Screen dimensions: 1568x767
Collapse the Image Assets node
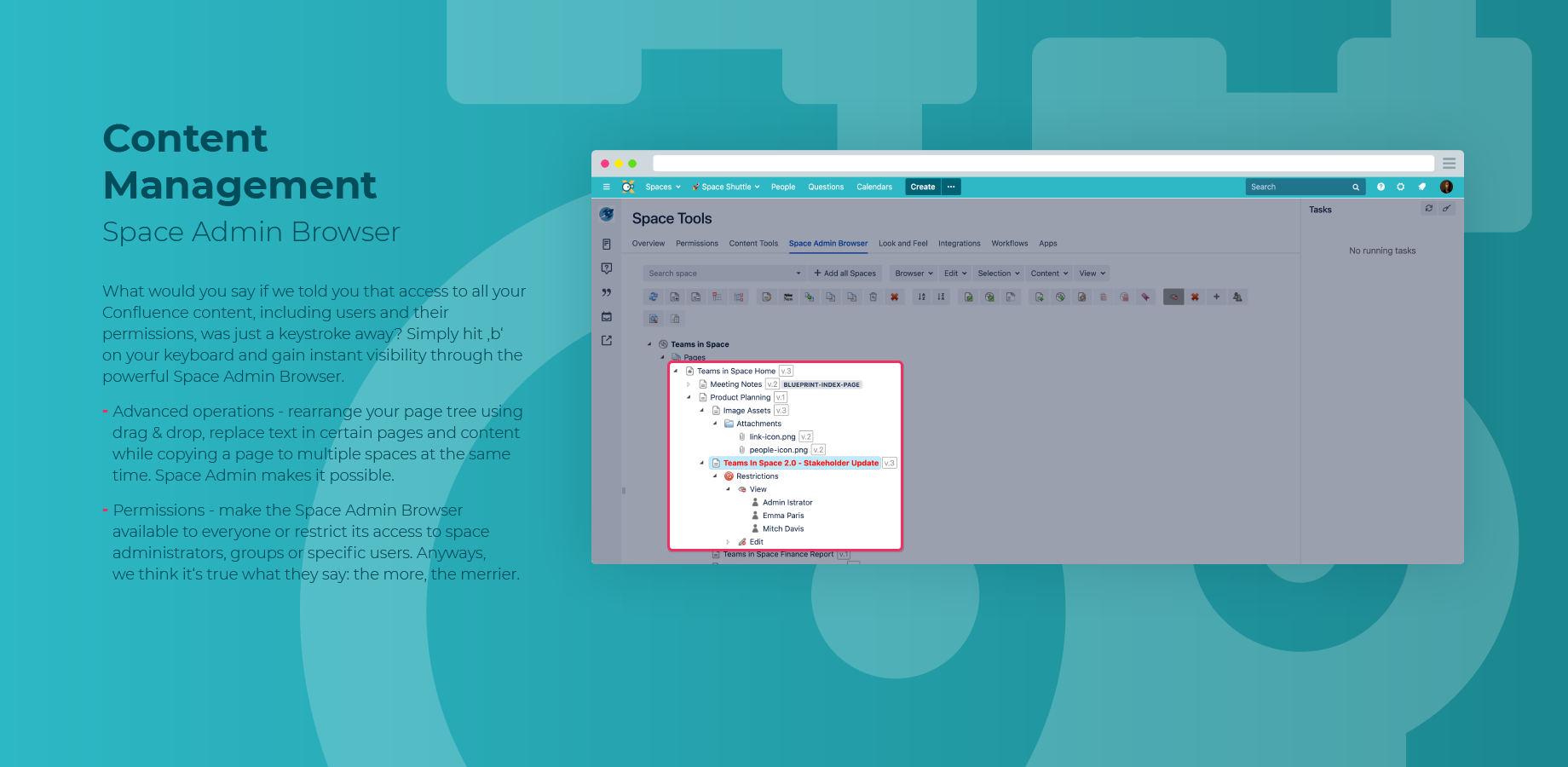pos(702,410)
